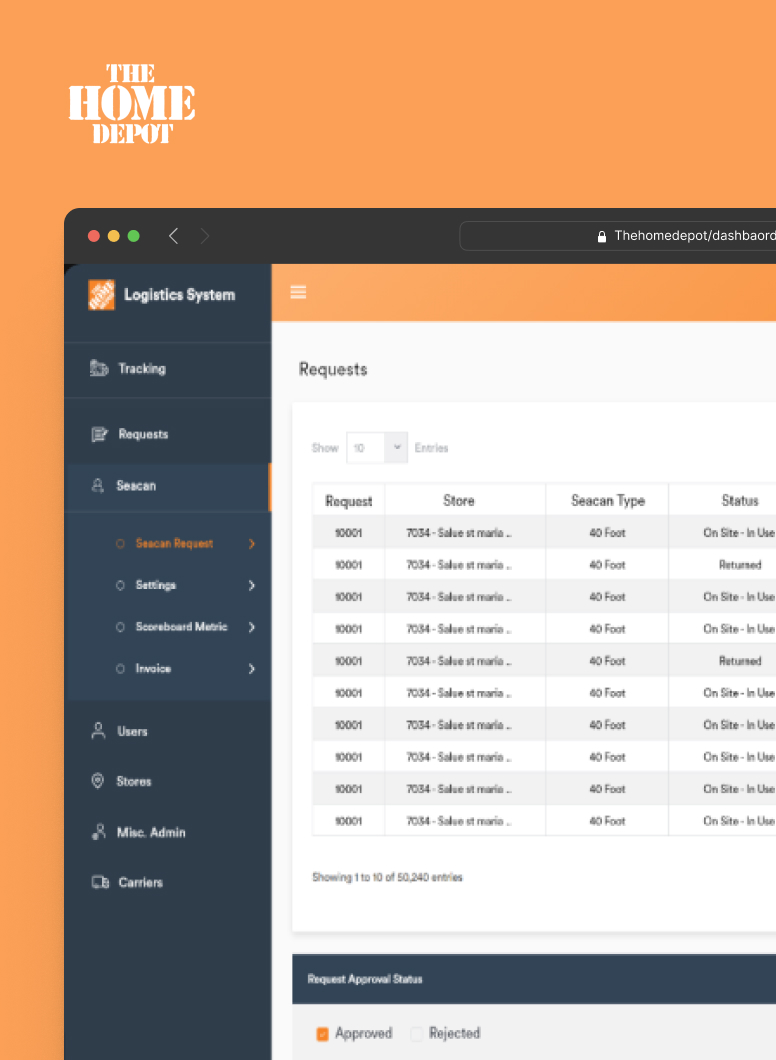Click the Seacan sidebar icon
This screenshot has width=776, height=1060.
(x=98, y=485)
